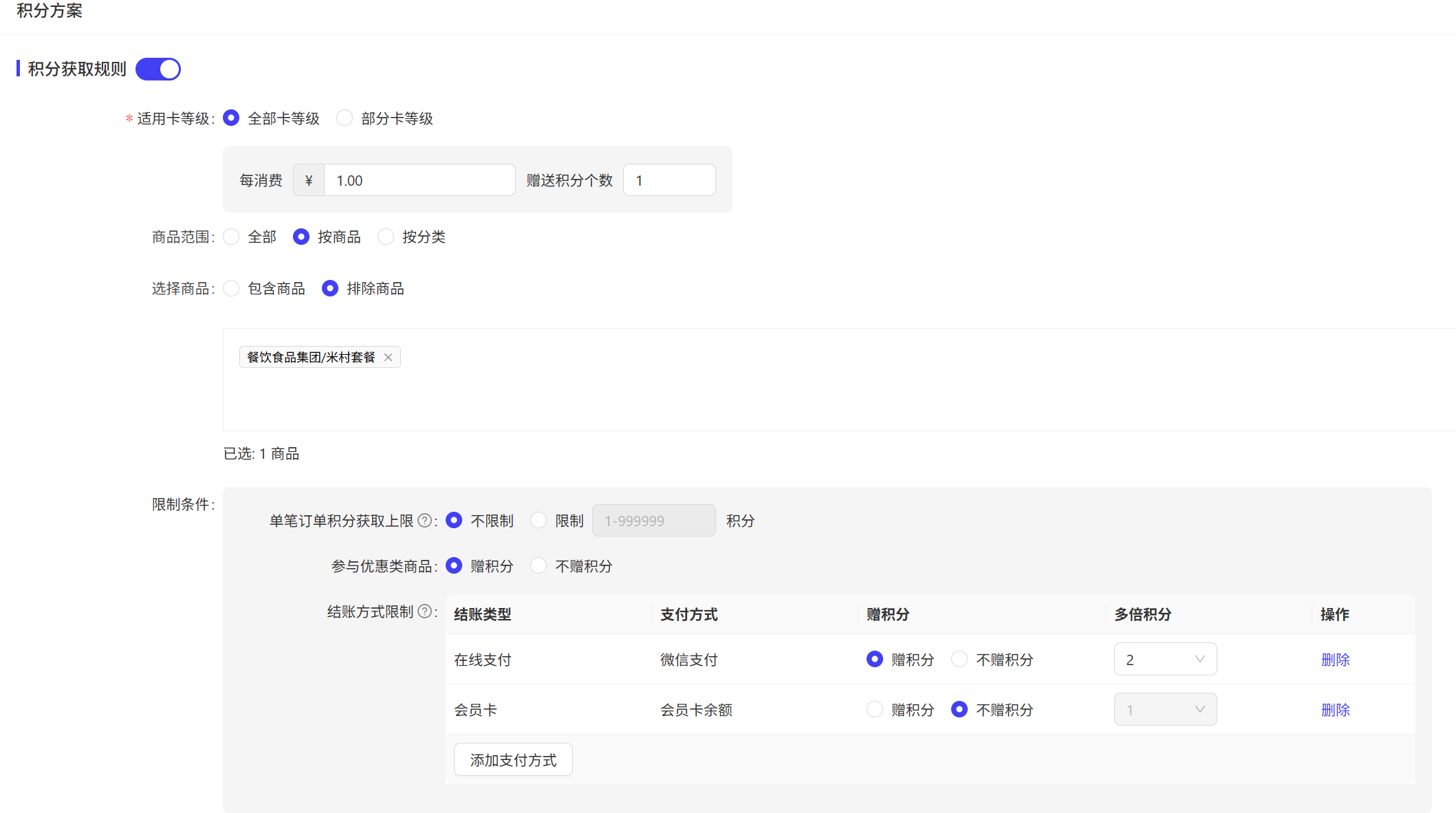Image resolution: width=1456 pixels, height=813 pixels.
Task: Choose 不赠积分 for 参与优惠类商品
Action: (539, 566)
